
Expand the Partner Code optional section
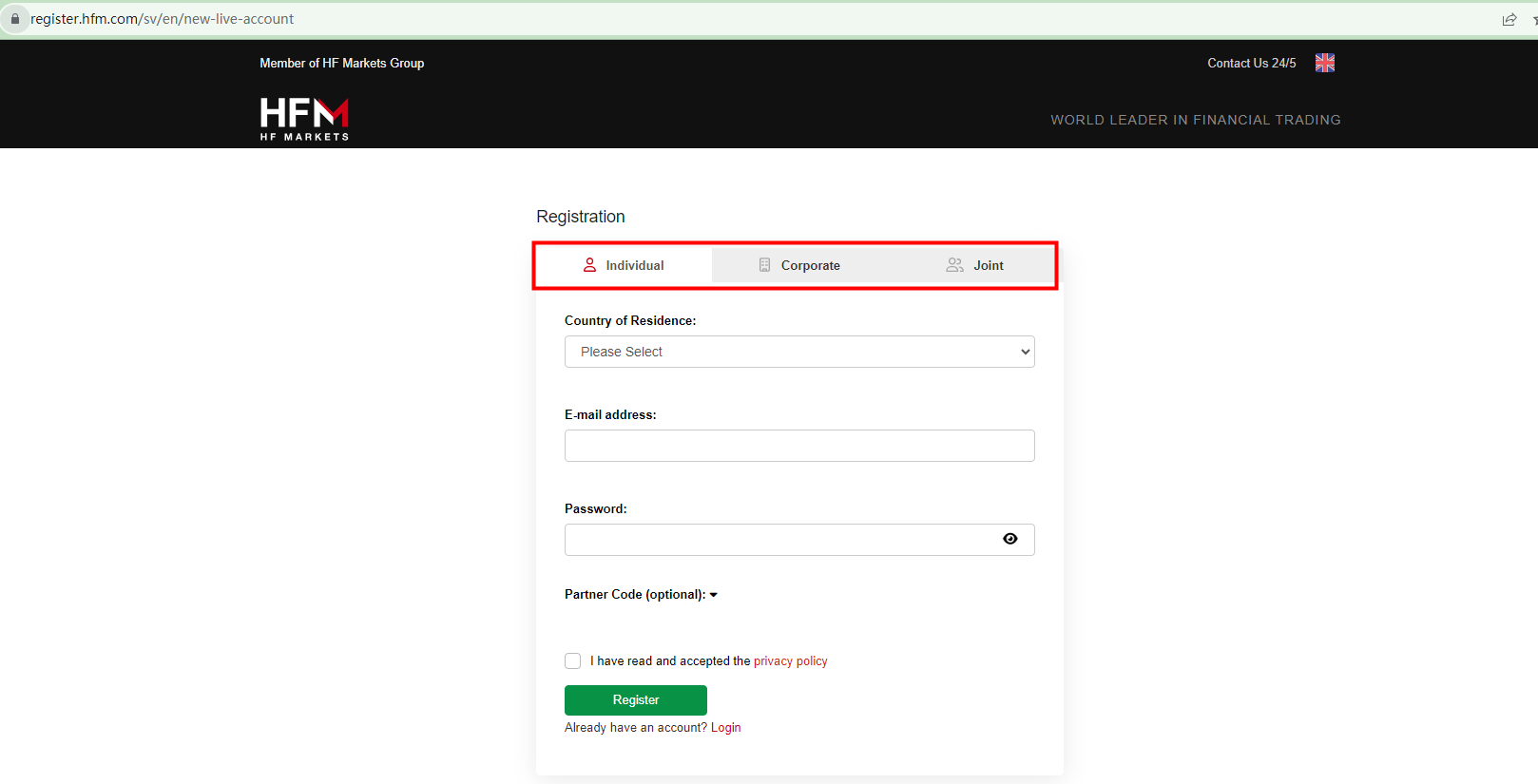click(x=641, y=594)
